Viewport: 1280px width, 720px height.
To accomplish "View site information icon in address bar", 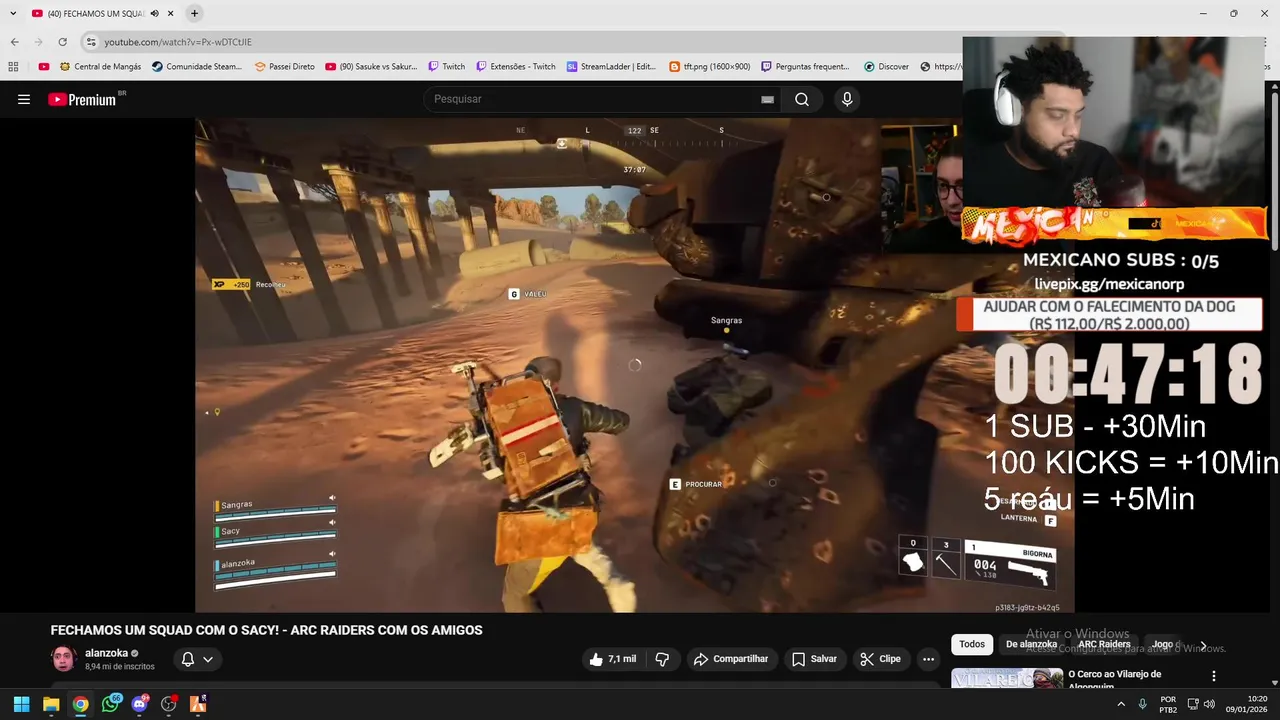I will [91, 42].
